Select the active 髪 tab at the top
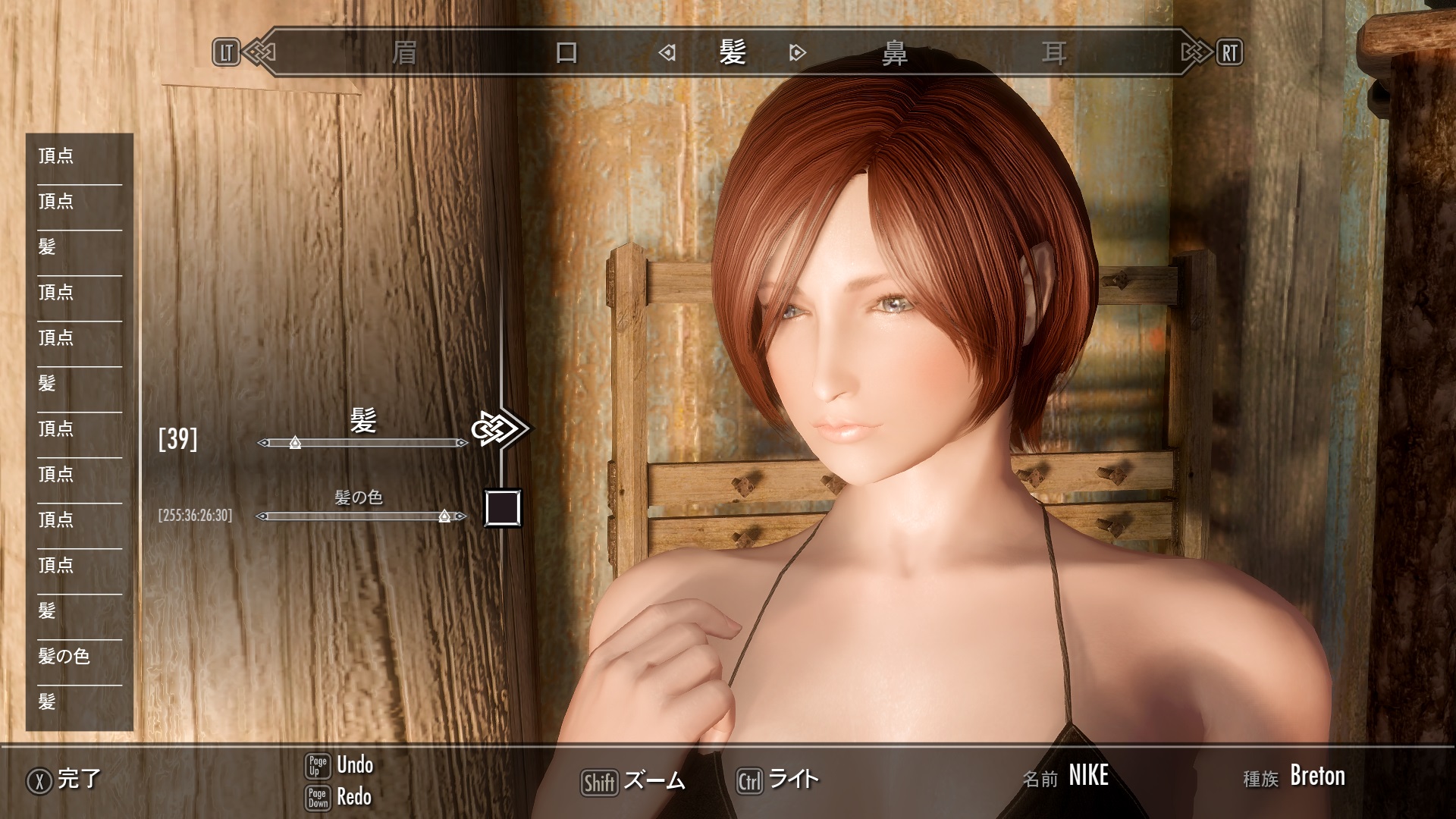The image size is (1456, 819). click(x=733, y=52)
